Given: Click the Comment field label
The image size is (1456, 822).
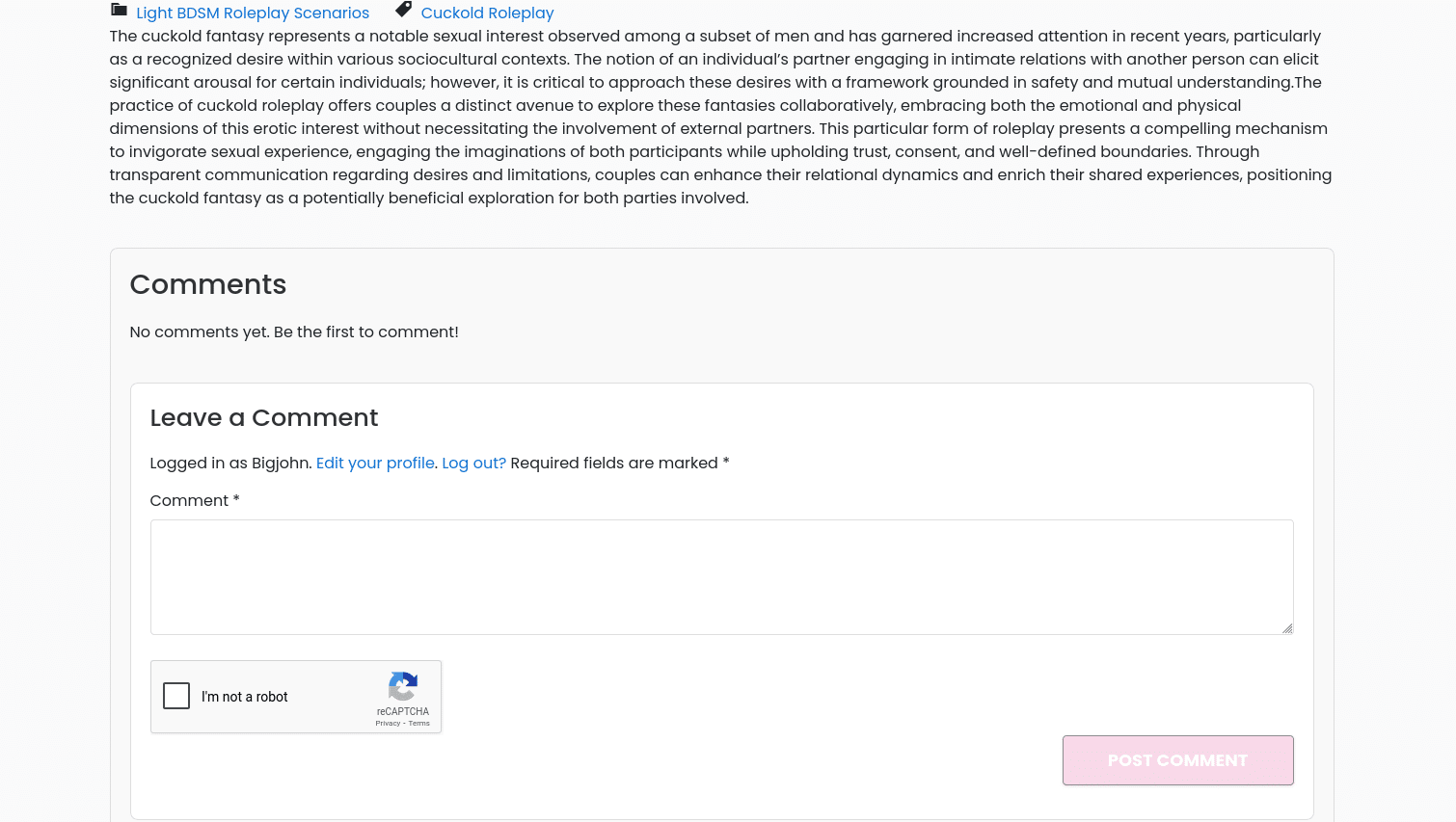Looking at the screenshot, I should point(195,500).
